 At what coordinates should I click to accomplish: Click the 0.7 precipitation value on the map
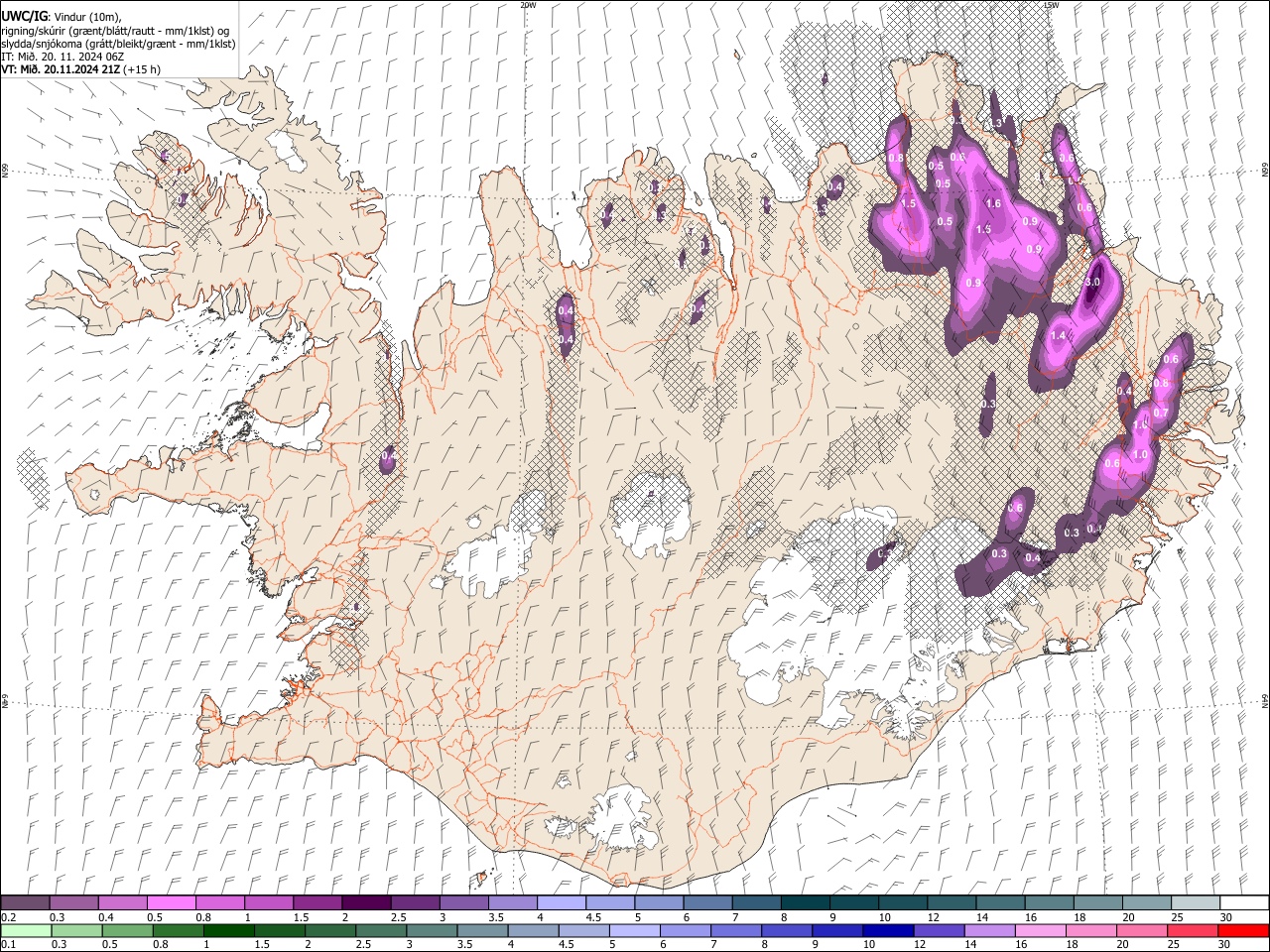1161,413
